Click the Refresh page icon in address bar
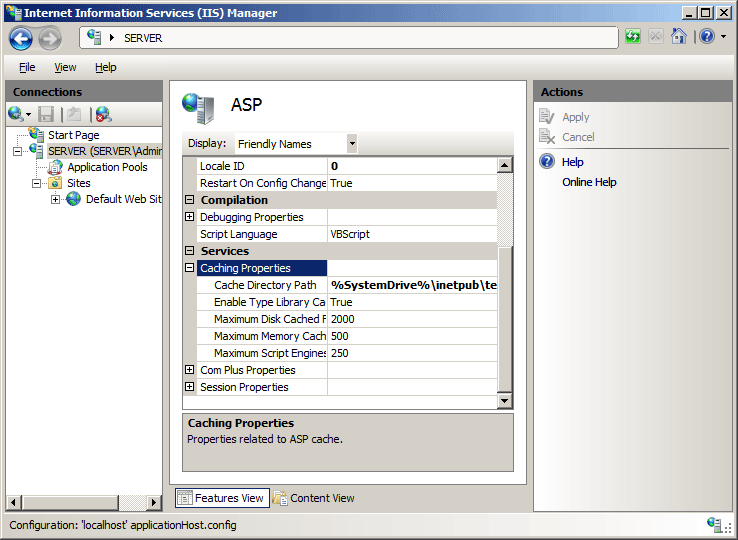This screenshot has width=738, height=540. coord(633,37)
